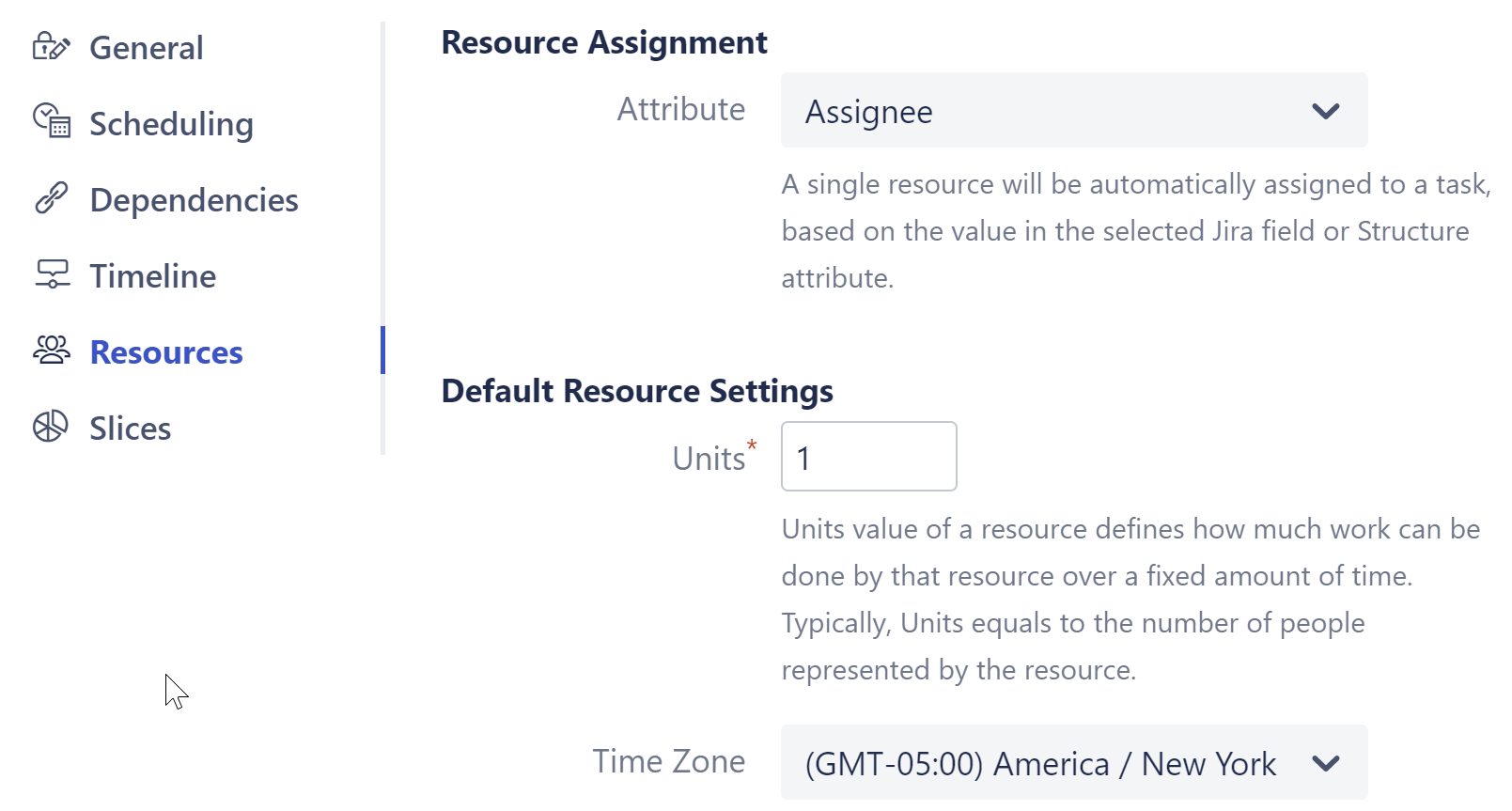Expand the Time Zone dropdown
Screen dimensions: 1512x811
point(1073,763)
